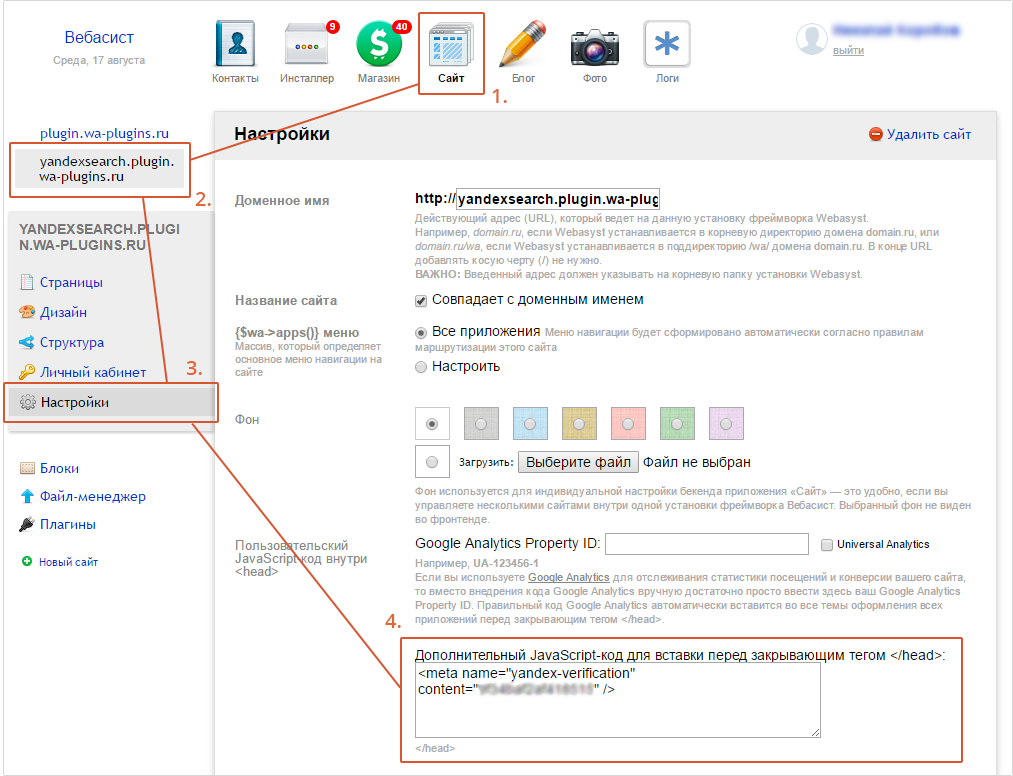
Task: Click the Вебасист title link
Action: (x=99, y=37)
